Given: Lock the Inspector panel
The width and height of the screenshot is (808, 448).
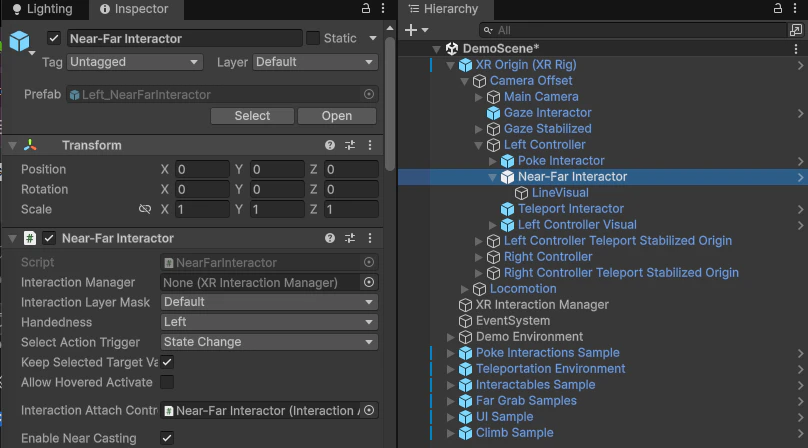Looking at the screenshot, I should click(365, 8).
